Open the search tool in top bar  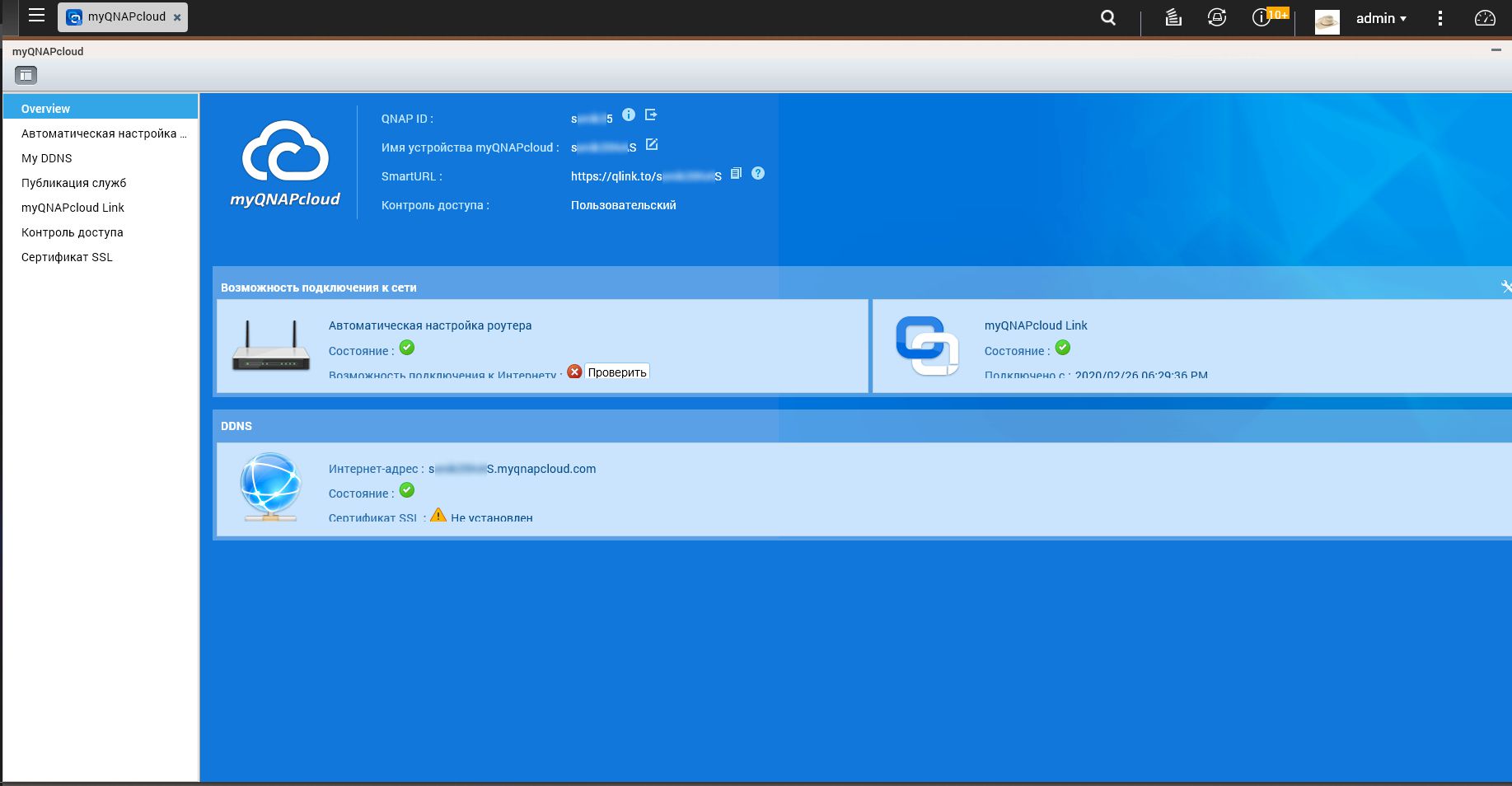(1108, 17)
